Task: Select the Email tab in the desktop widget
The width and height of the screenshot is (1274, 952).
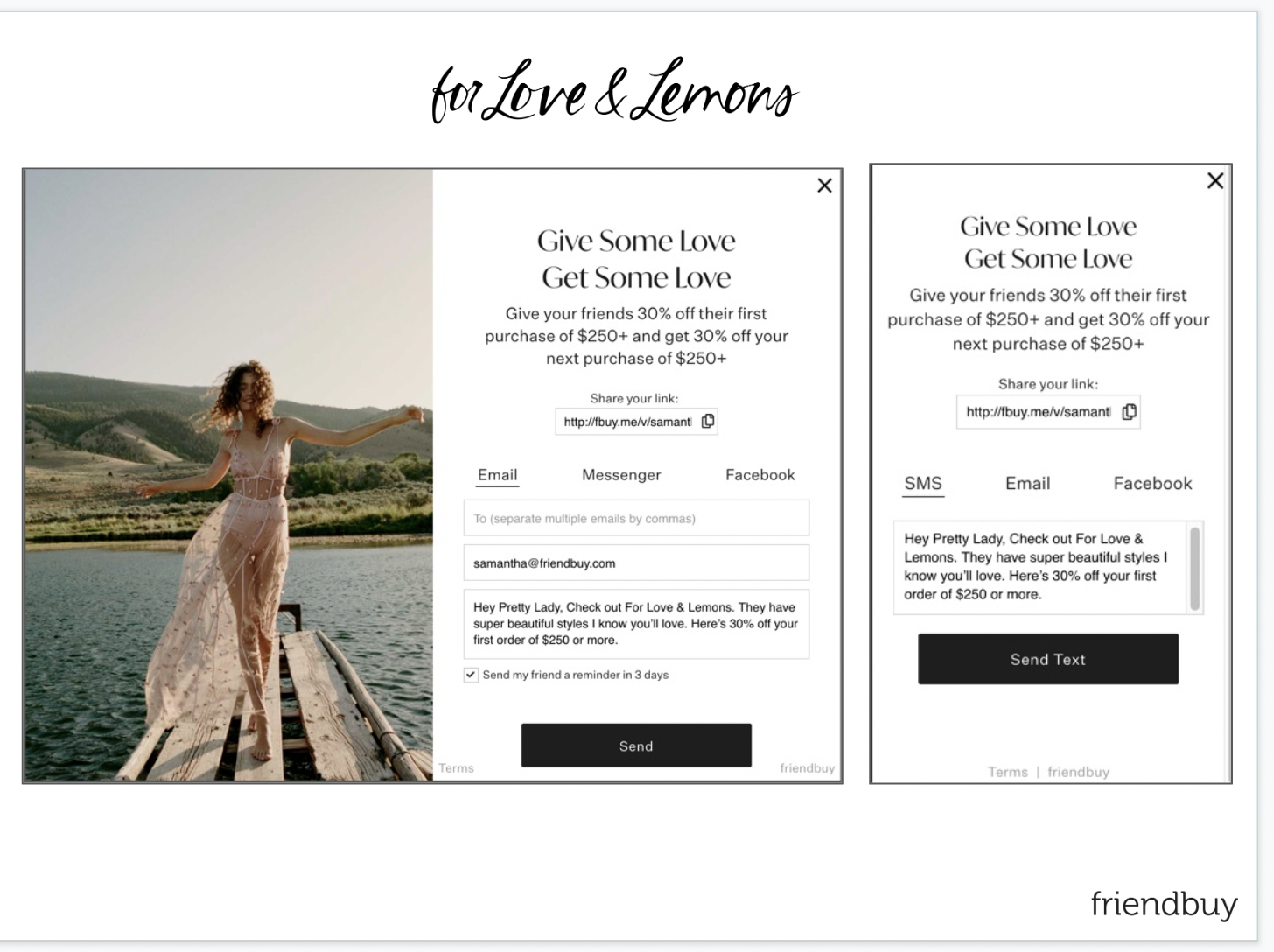Action: coord(498,475)
